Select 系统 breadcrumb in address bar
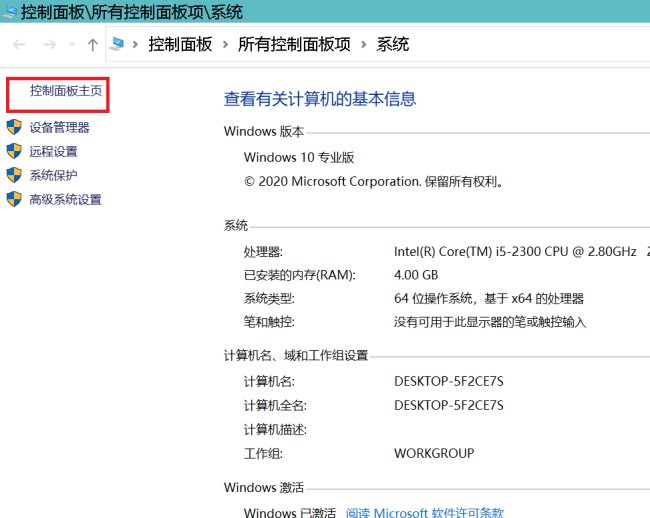650x518 pixels. (x=393, y=44)
